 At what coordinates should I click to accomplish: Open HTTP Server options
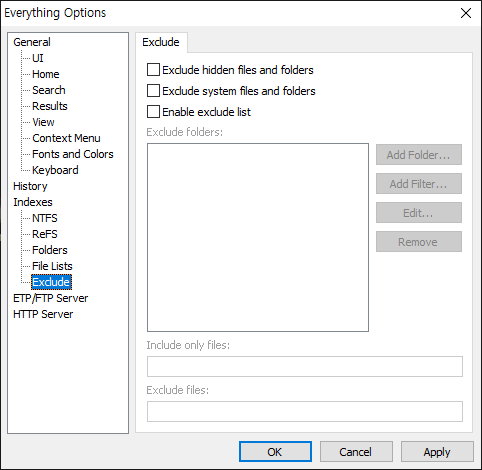click(43, 314)
